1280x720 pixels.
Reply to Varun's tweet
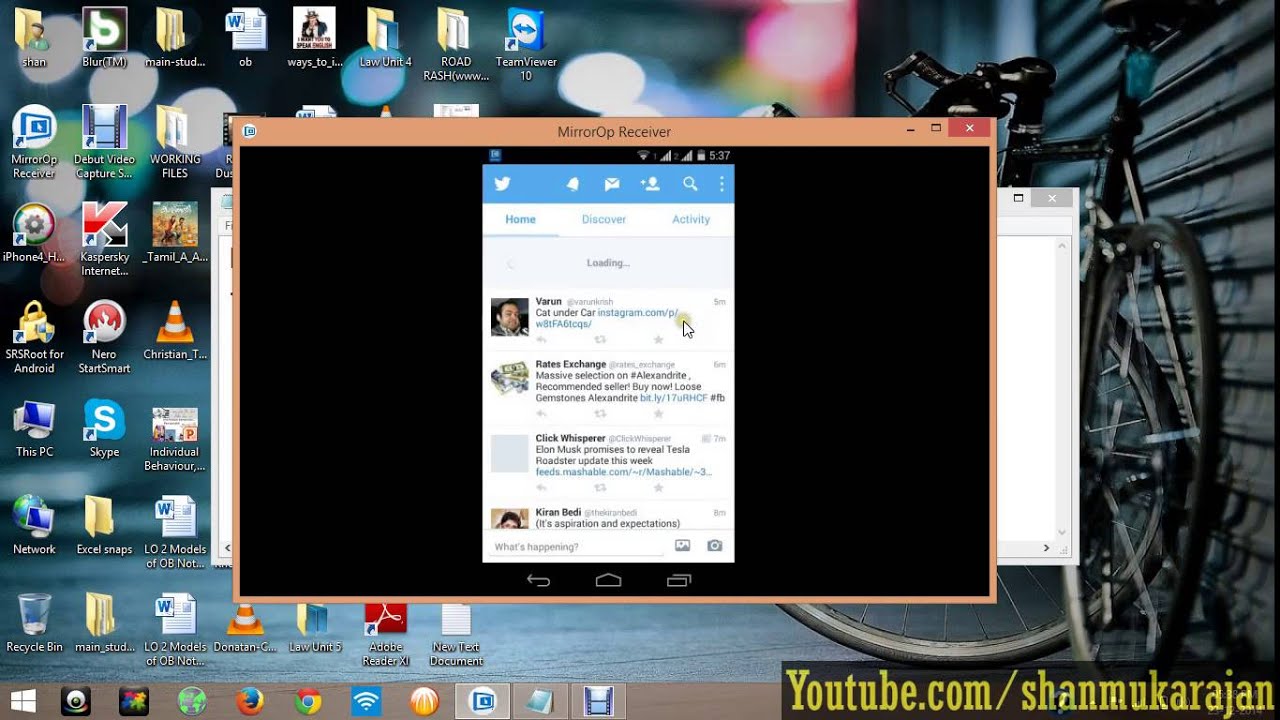pyautogui.click(x=541, y=340)
